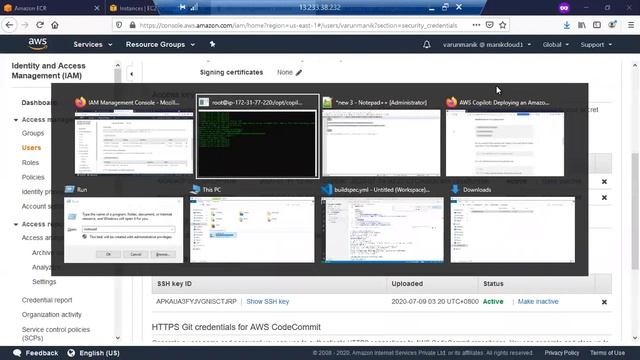Viewport: 640px width, 360px height.
Task: Open the Privacy Policy link
Action: [562, 353]
